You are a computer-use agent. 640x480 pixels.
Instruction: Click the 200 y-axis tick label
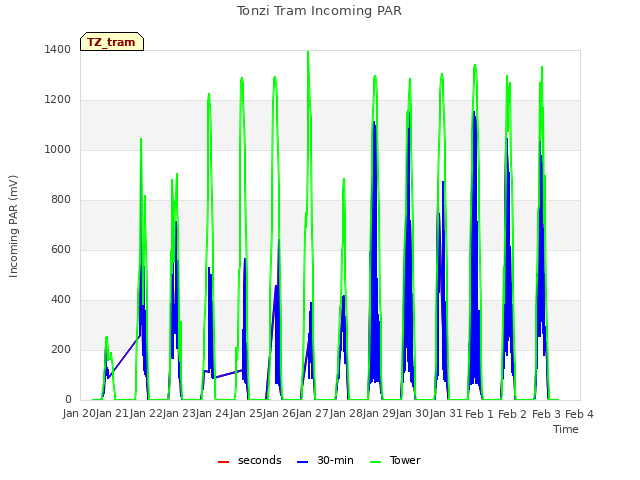coord(61,350)
